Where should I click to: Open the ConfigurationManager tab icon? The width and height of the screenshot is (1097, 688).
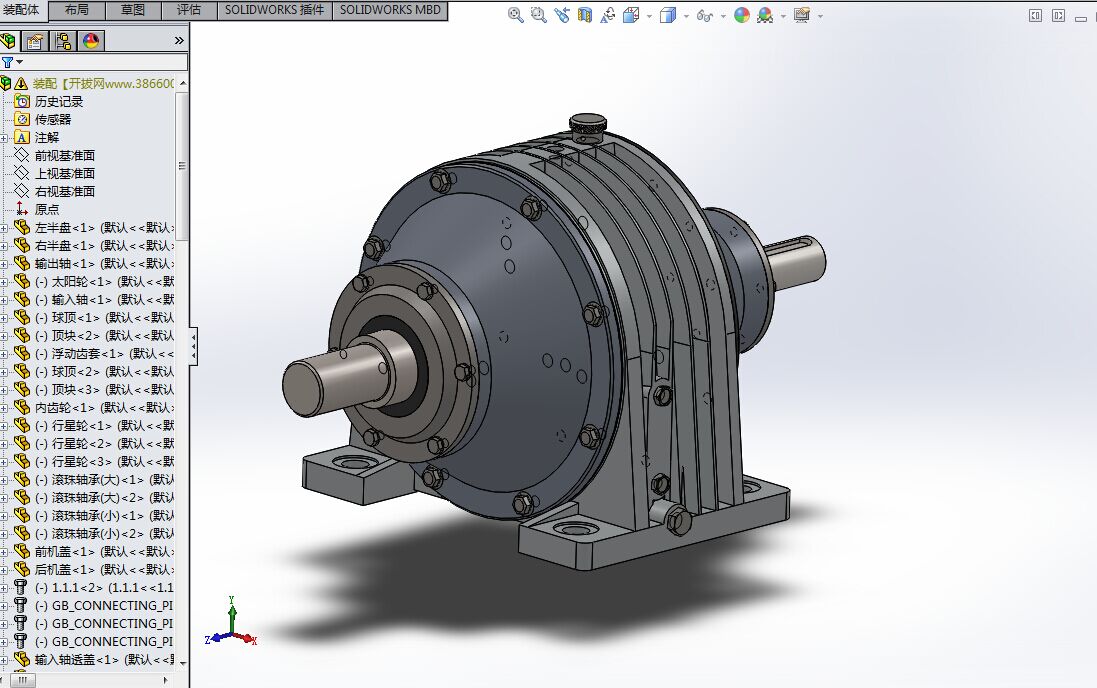63,41
